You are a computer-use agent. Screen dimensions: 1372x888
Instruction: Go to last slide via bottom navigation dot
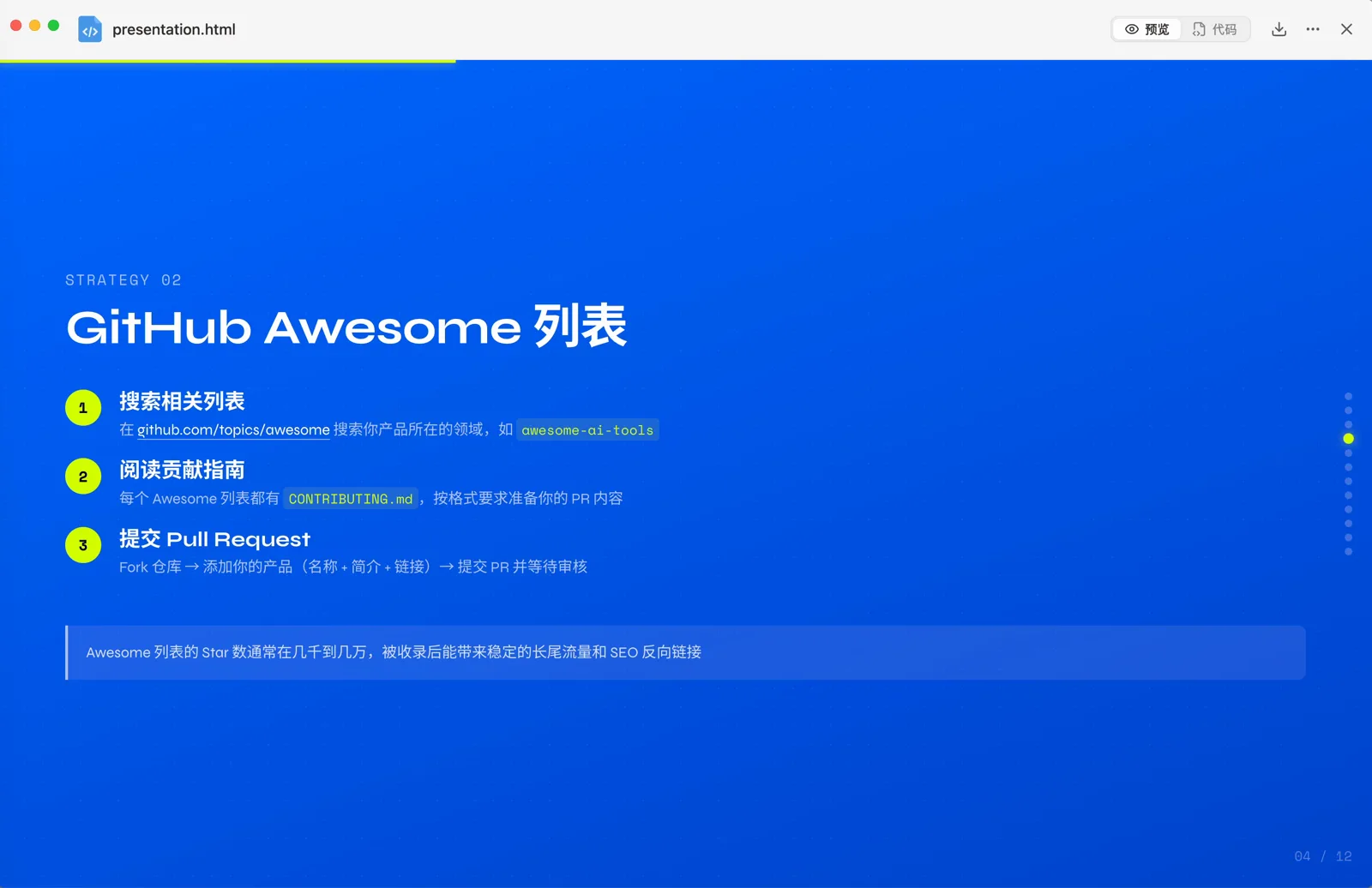click(x=1348, y=552)
